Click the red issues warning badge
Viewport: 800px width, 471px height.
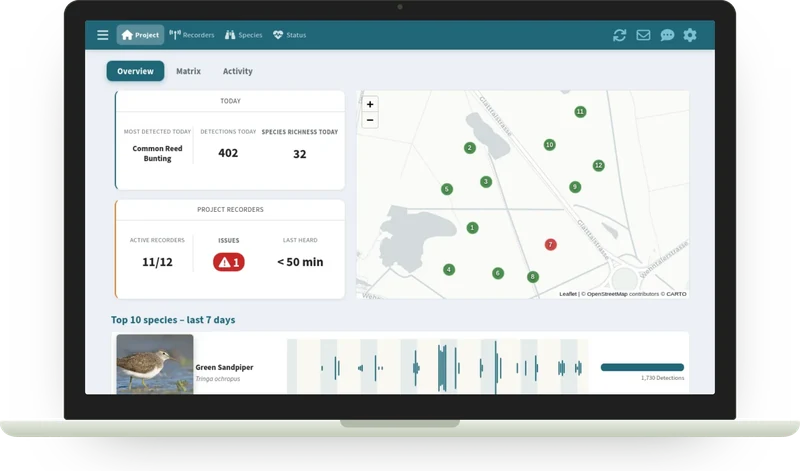pos(229,262)
